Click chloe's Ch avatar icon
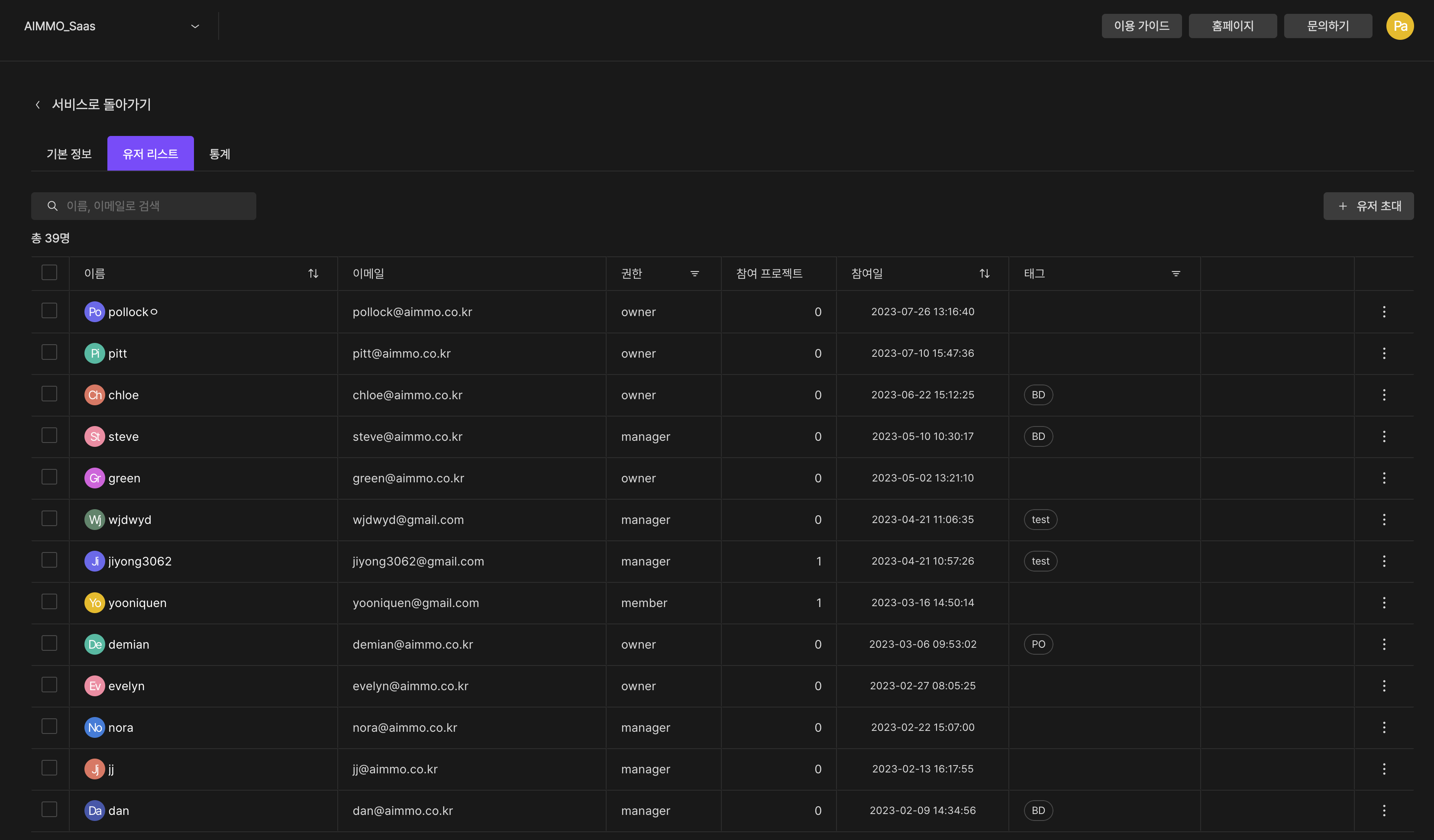The image size is (1434, 840). [x=94, y=395]
